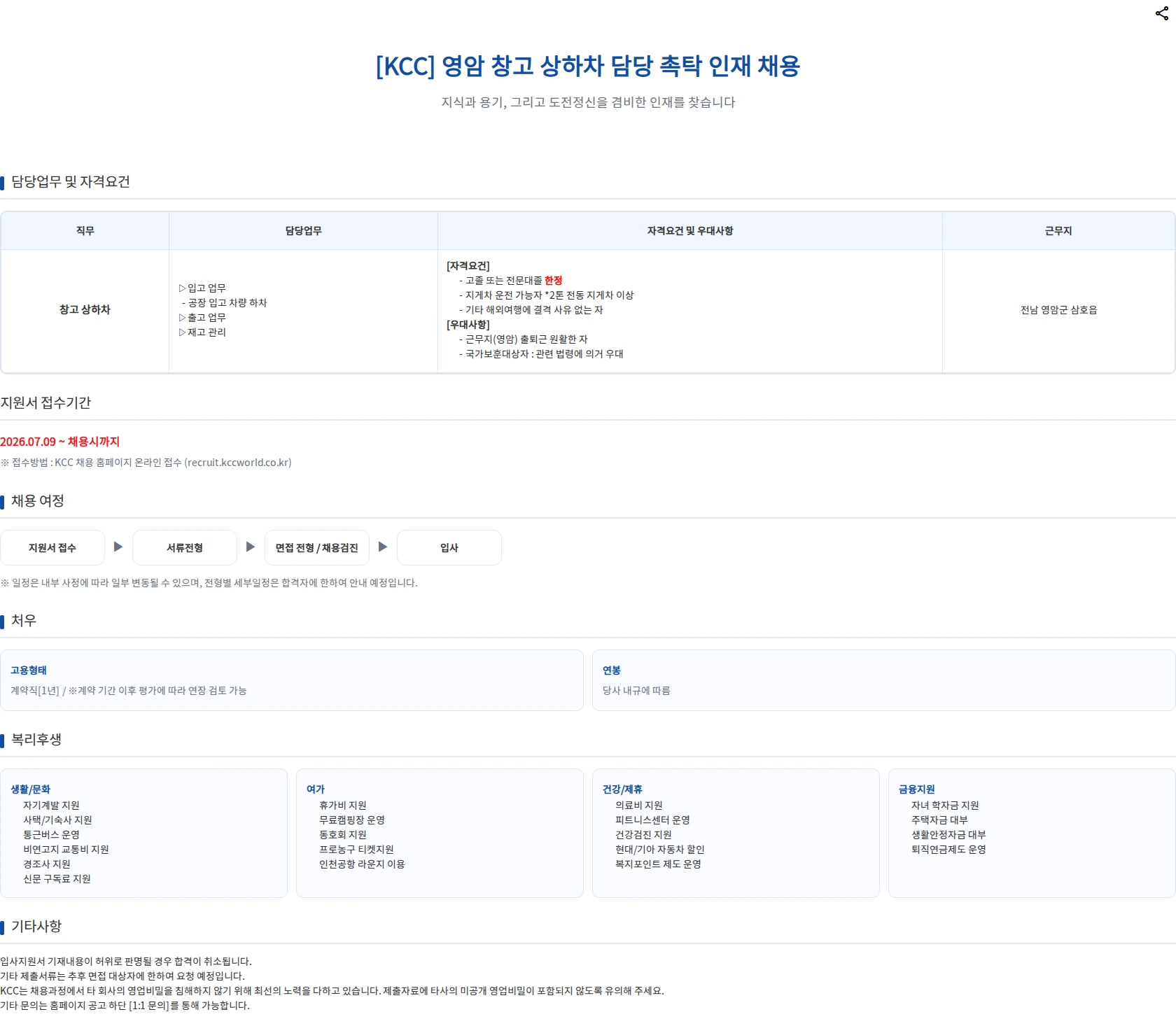Click the 창고 상하차 job cell
Image resolution: width=1176 pixels, height=1033 pixels.
(x=85, y=310)
